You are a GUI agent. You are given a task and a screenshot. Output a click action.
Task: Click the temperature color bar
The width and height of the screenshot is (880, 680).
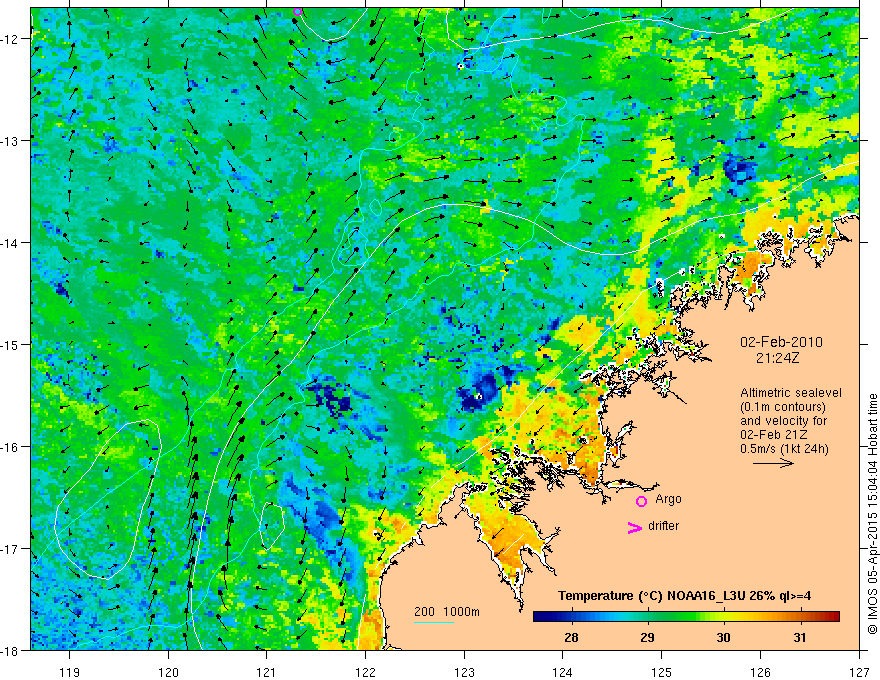[x=686, y=617]
